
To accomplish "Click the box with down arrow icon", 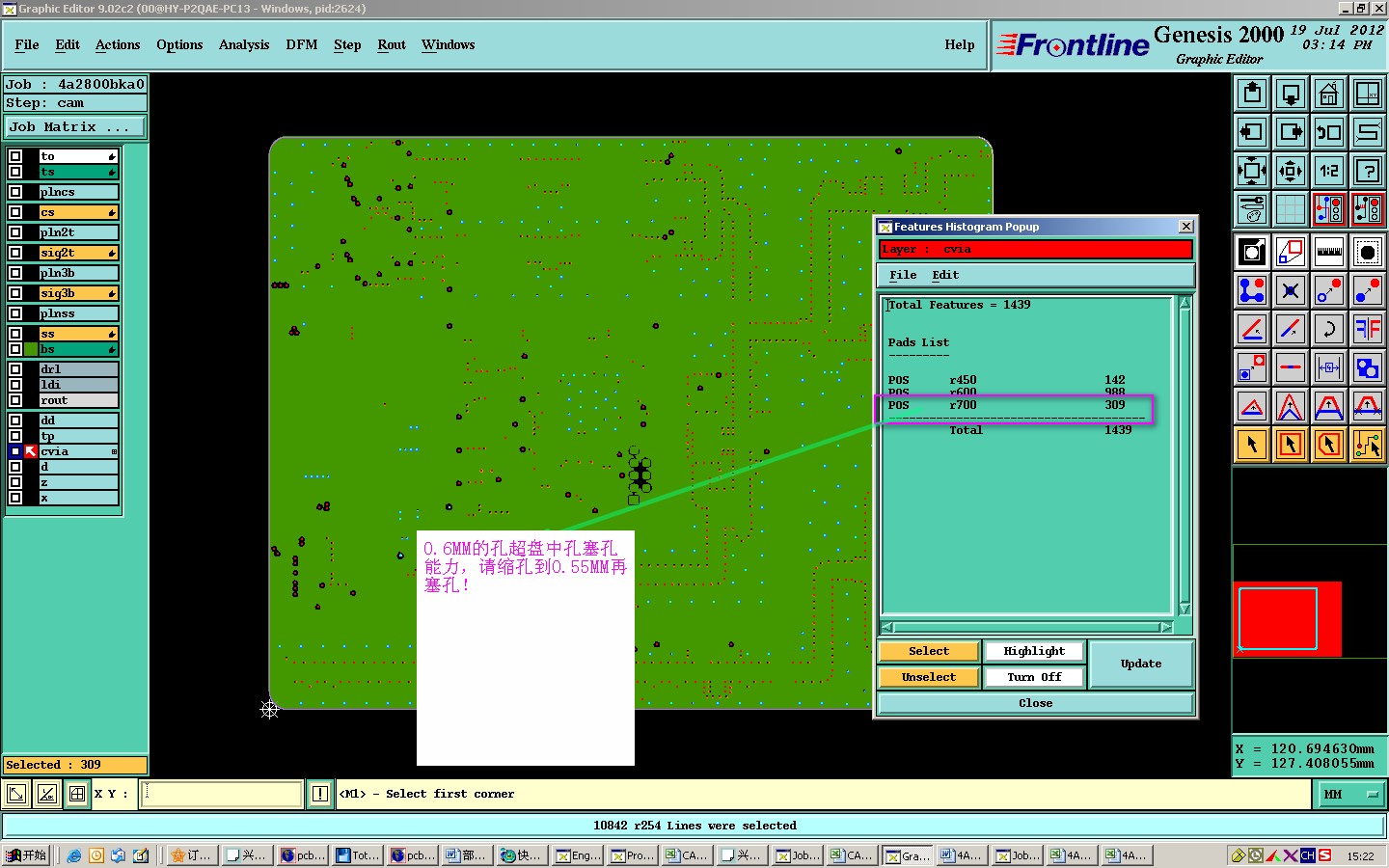I will (x=1290, y=94).
